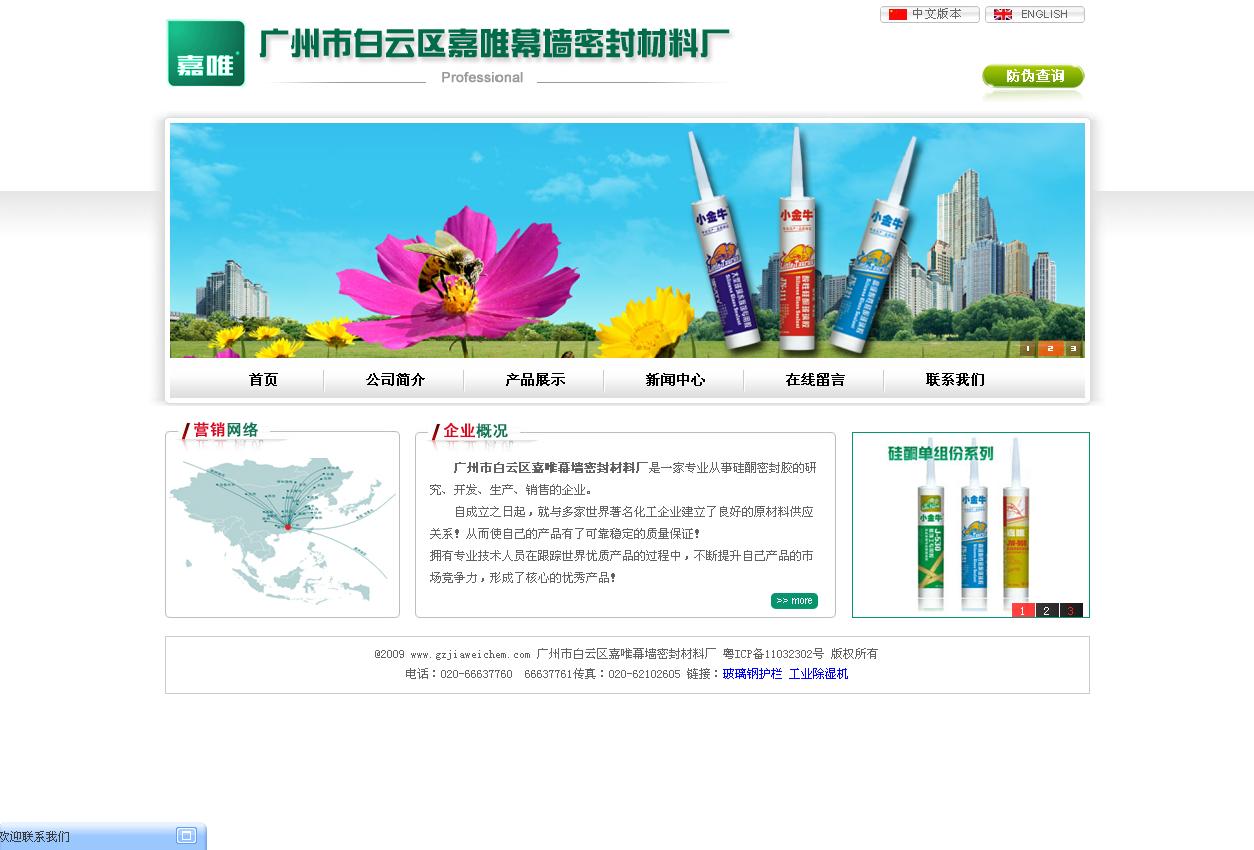The width and height of the screenshot is (1254, 850).
Task: Open the 联系我们 navigation item
Action: coord(953,380)
